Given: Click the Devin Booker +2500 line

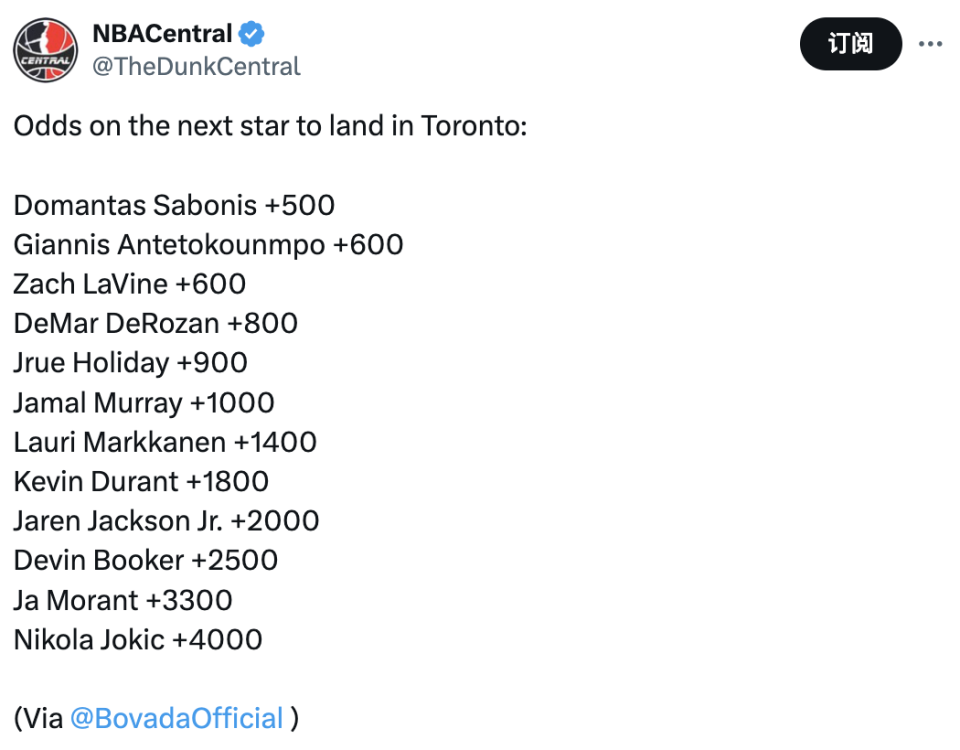Looking at the screenshot, I should (146, 560).
